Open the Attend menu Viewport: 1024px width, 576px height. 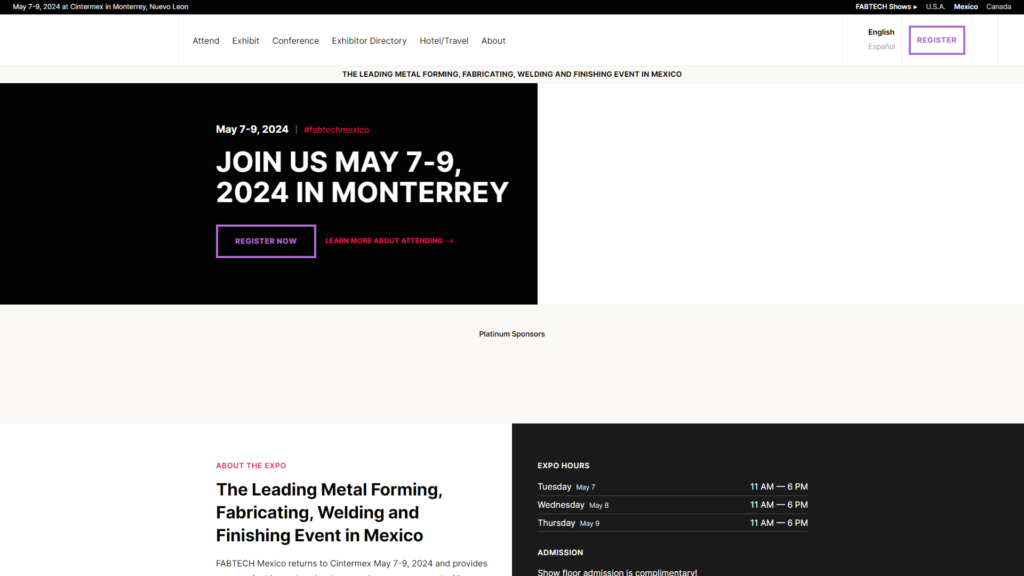tap(206, 40)
